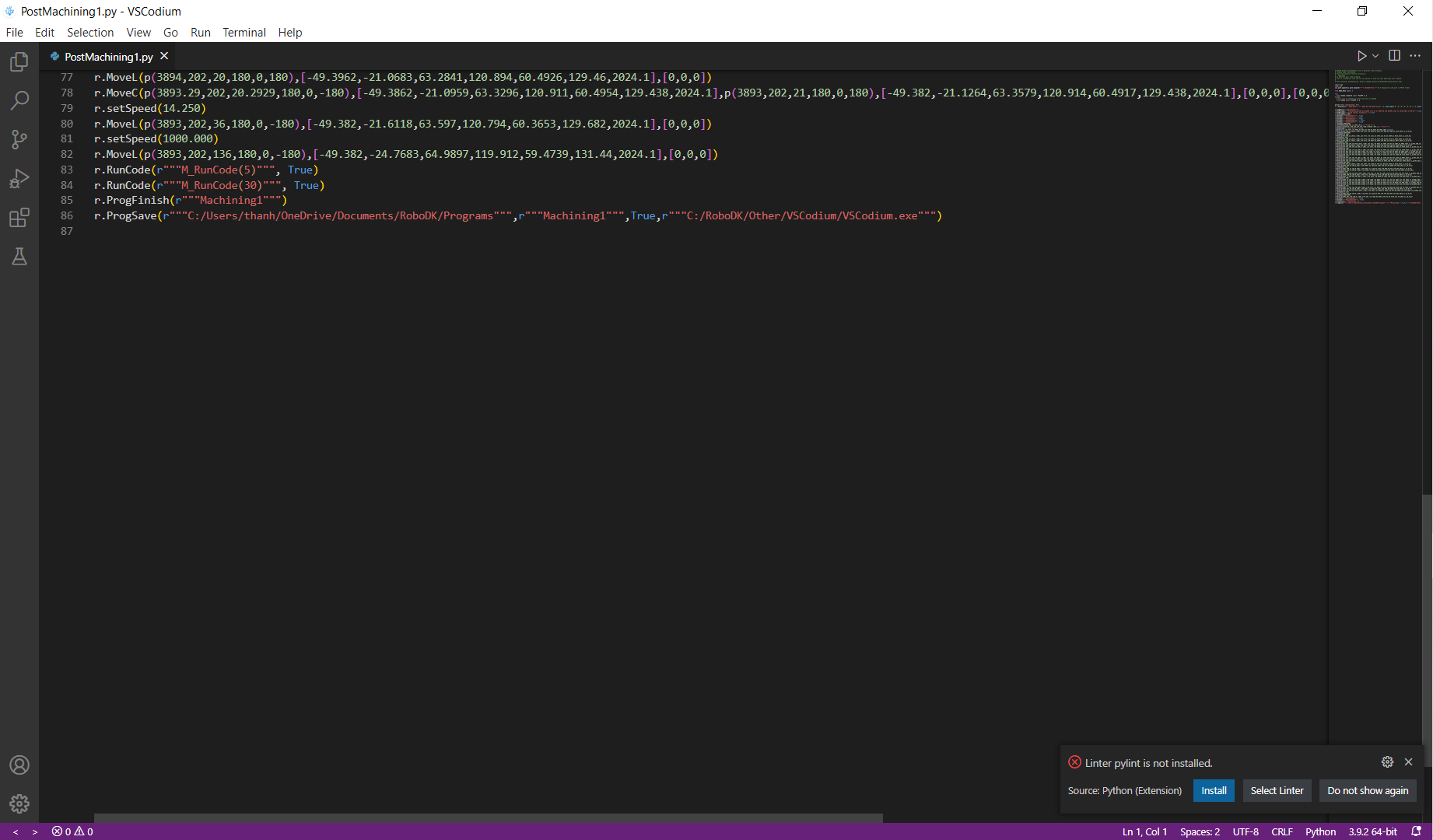Open the Testing flask icon
1433x840 pixels.
pyautogui.click(x=19, y=257)
